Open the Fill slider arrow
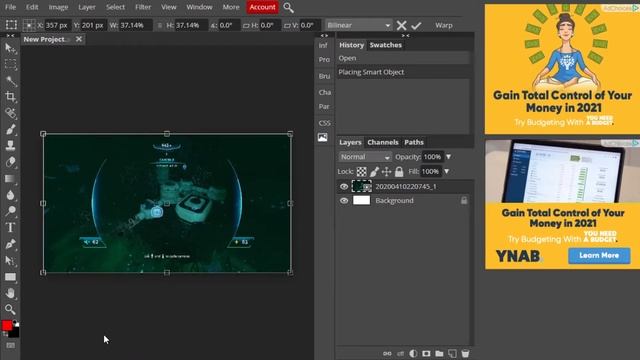The image size is (640, 360). [x=447, y=172]
